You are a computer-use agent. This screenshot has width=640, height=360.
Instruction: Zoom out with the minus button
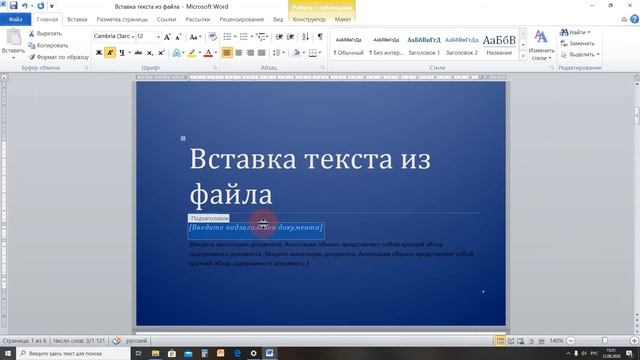571,340
